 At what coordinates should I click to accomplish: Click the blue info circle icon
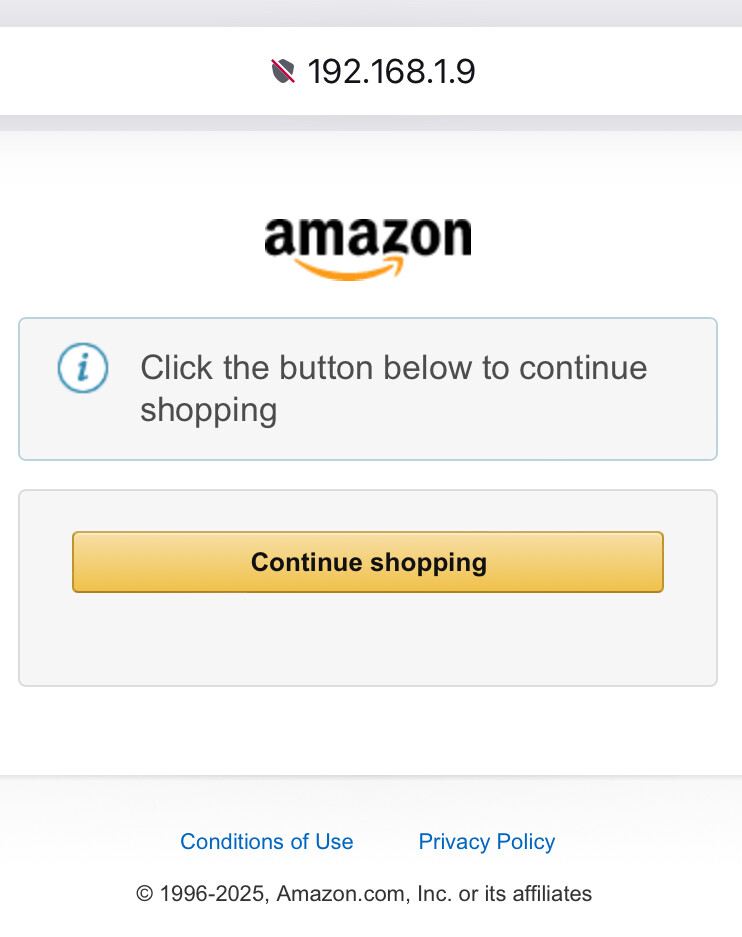coord(83,368)
